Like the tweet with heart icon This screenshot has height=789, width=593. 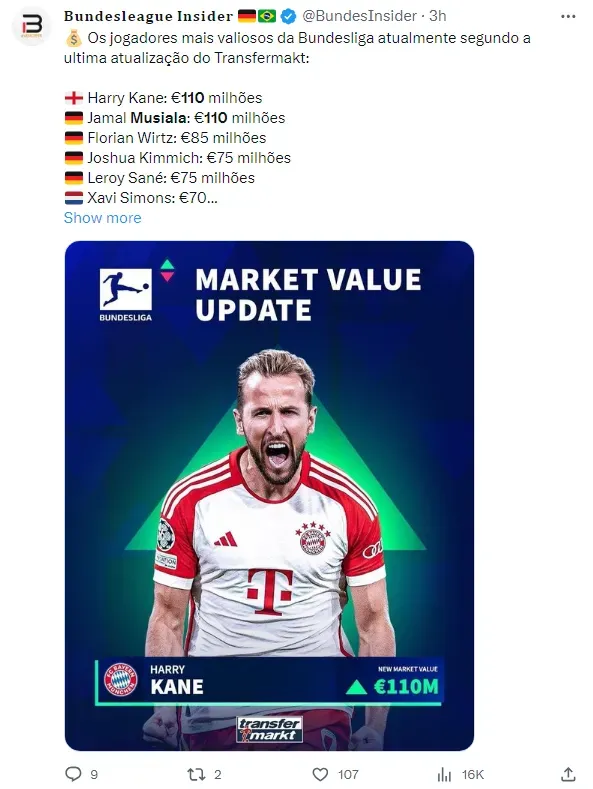(x=320, y=774)
